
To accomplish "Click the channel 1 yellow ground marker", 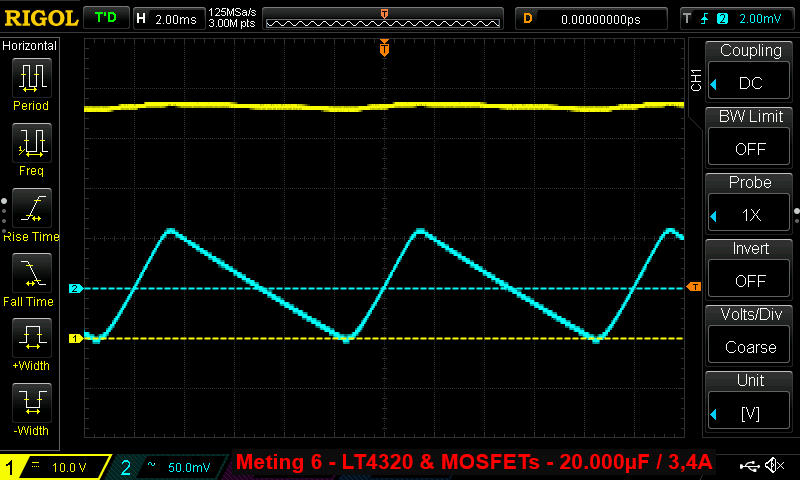I will coord(76,339).
